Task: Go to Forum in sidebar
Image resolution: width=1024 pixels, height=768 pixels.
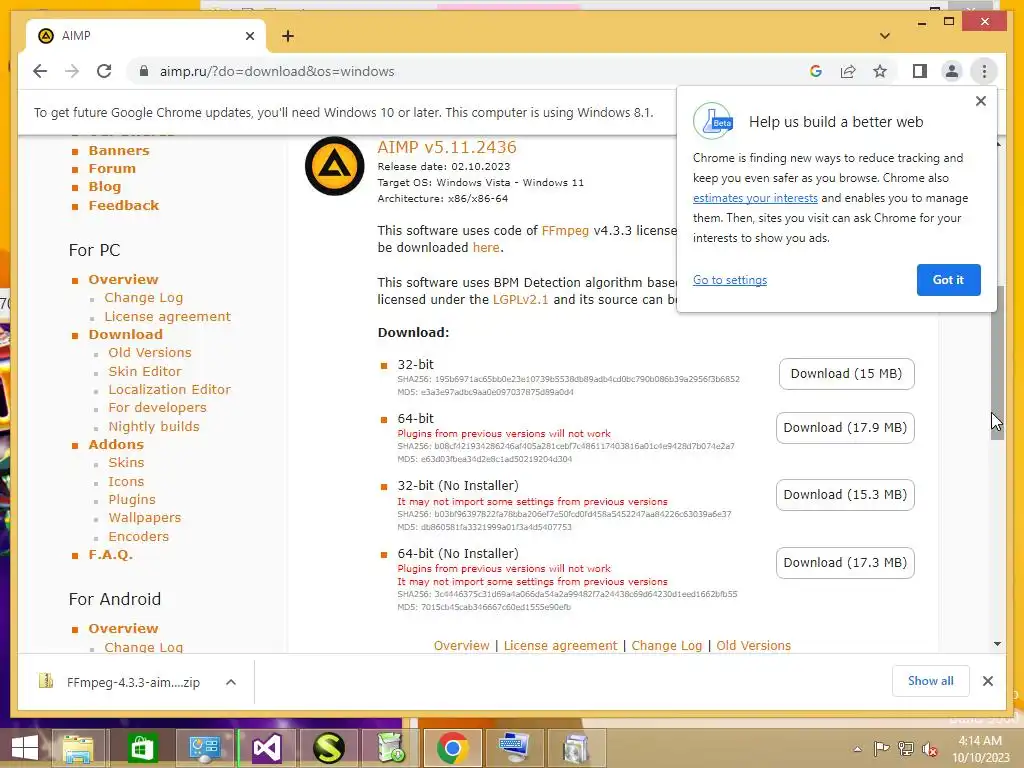Action: tap(112, 168)
